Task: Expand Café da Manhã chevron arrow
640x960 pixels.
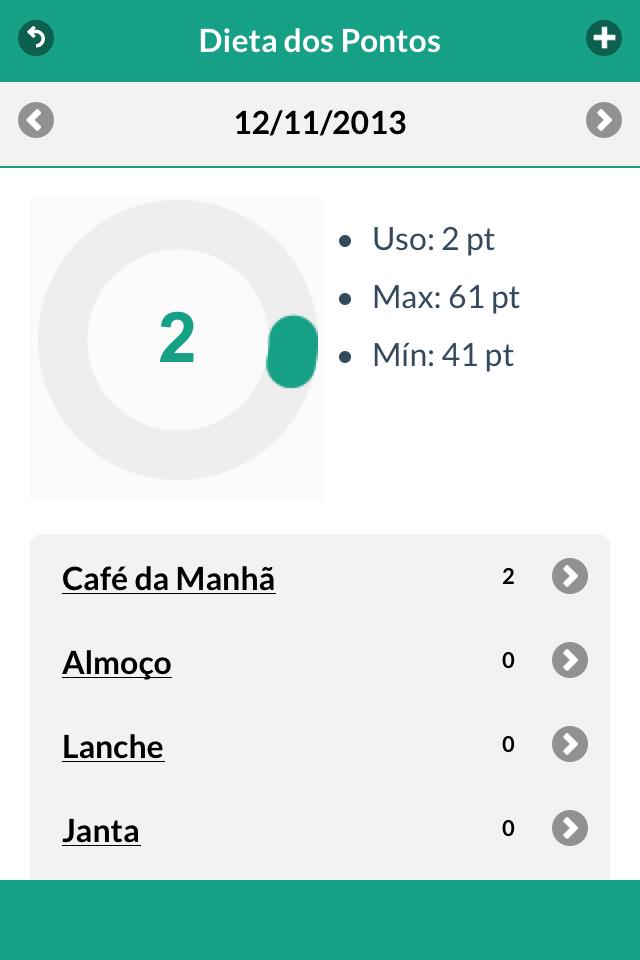Action: tap(570, 576)
